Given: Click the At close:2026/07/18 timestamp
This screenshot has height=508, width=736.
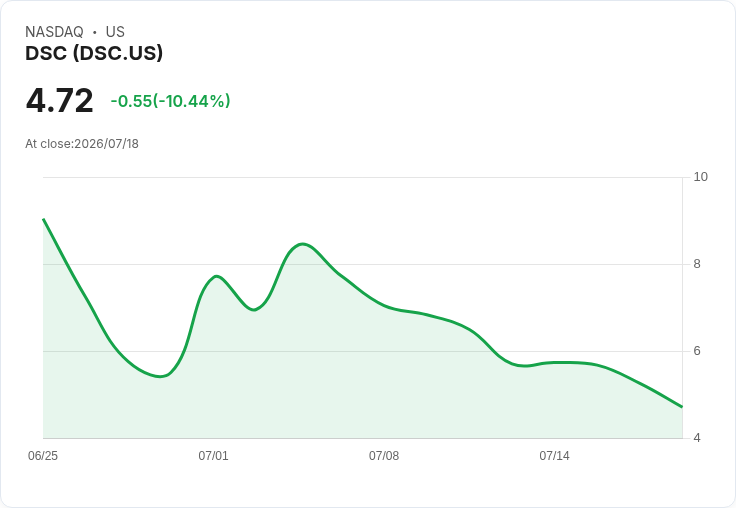Looking at the screenshot, I should coord(82,144).
